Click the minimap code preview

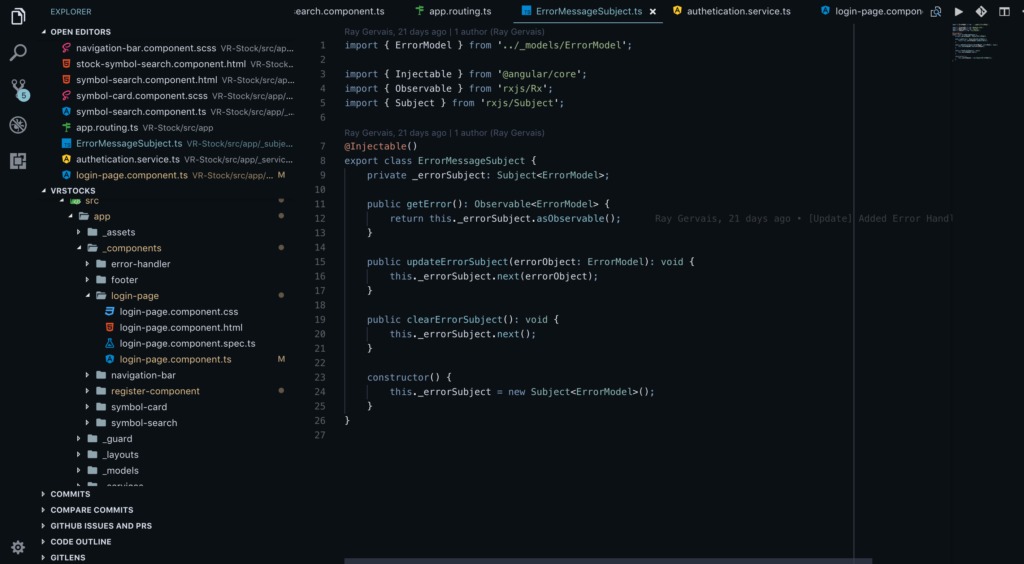point(974,42)
